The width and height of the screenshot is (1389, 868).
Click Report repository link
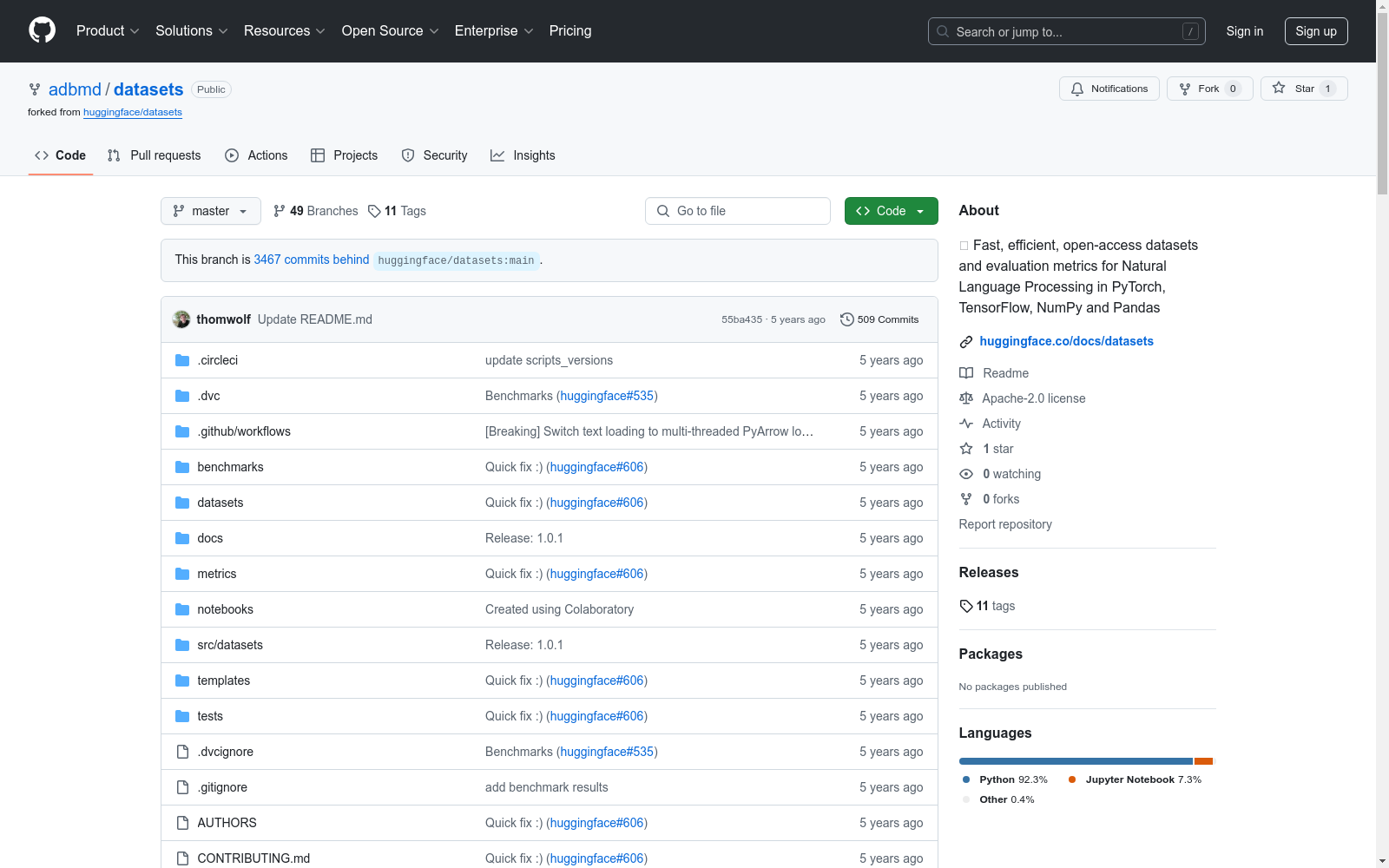point(1005,524)
